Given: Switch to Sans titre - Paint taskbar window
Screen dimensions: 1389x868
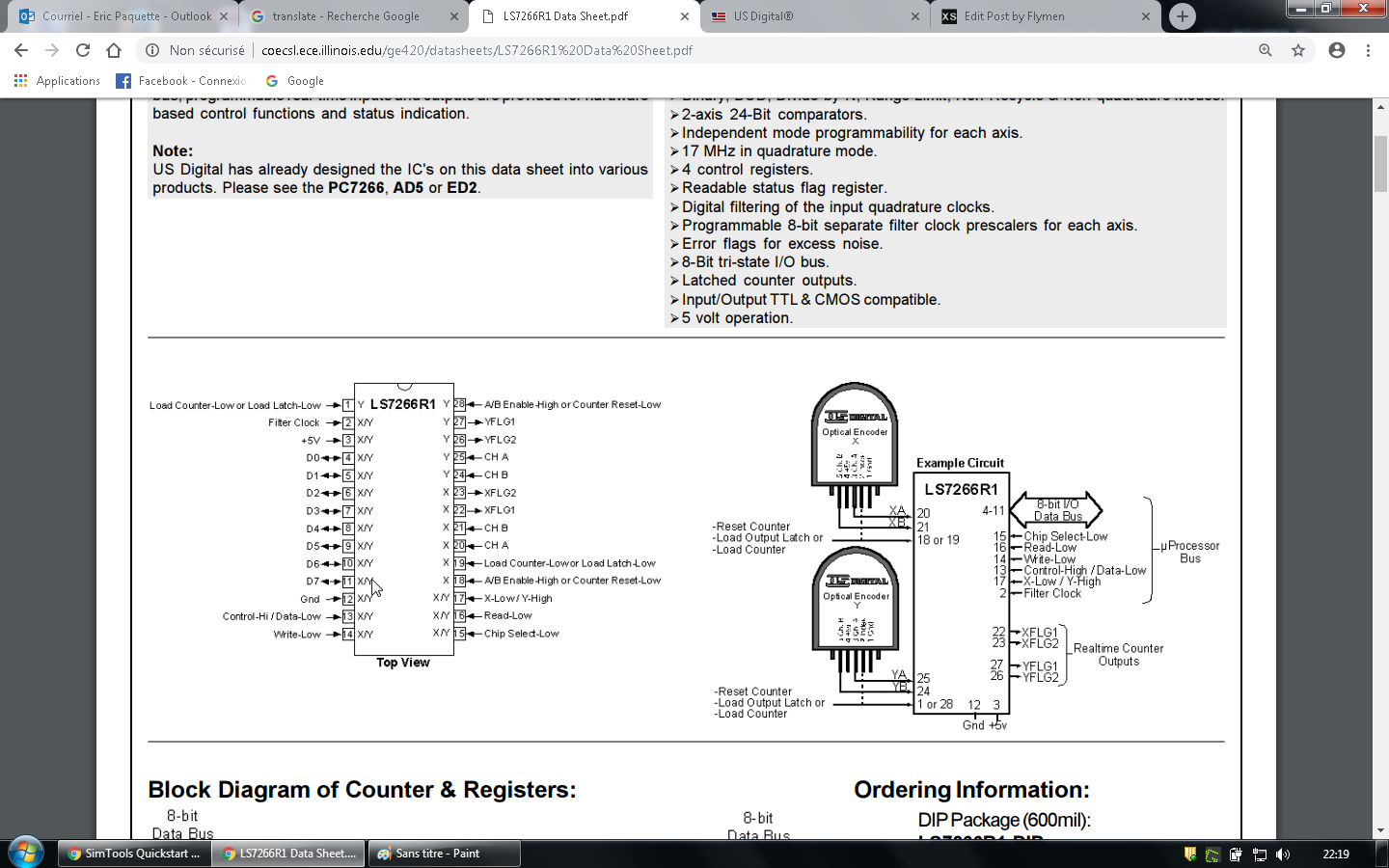Looking at the screenshot, I should 444,854.
